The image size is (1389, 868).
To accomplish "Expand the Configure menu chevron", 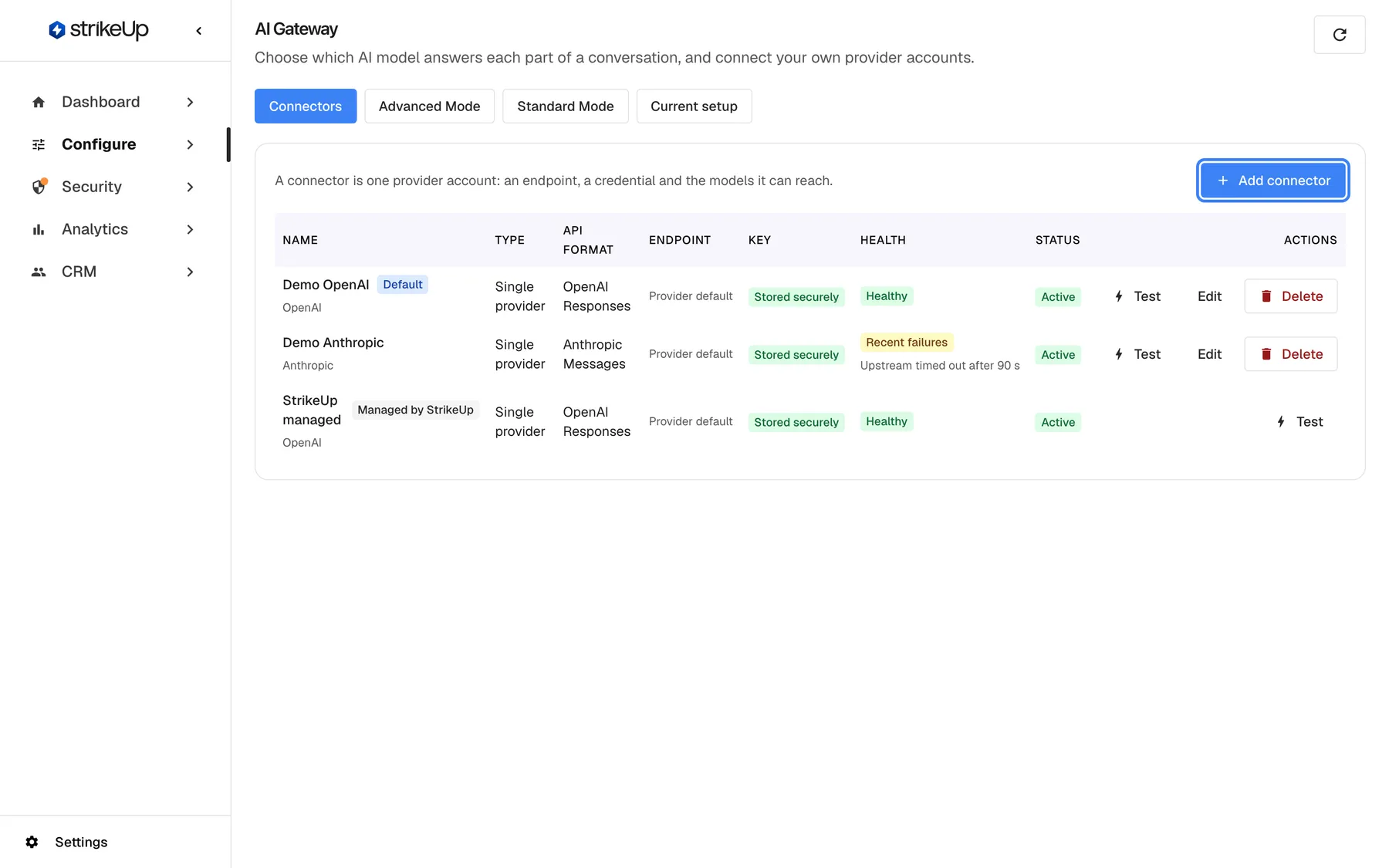I will [x=190, y=144].
